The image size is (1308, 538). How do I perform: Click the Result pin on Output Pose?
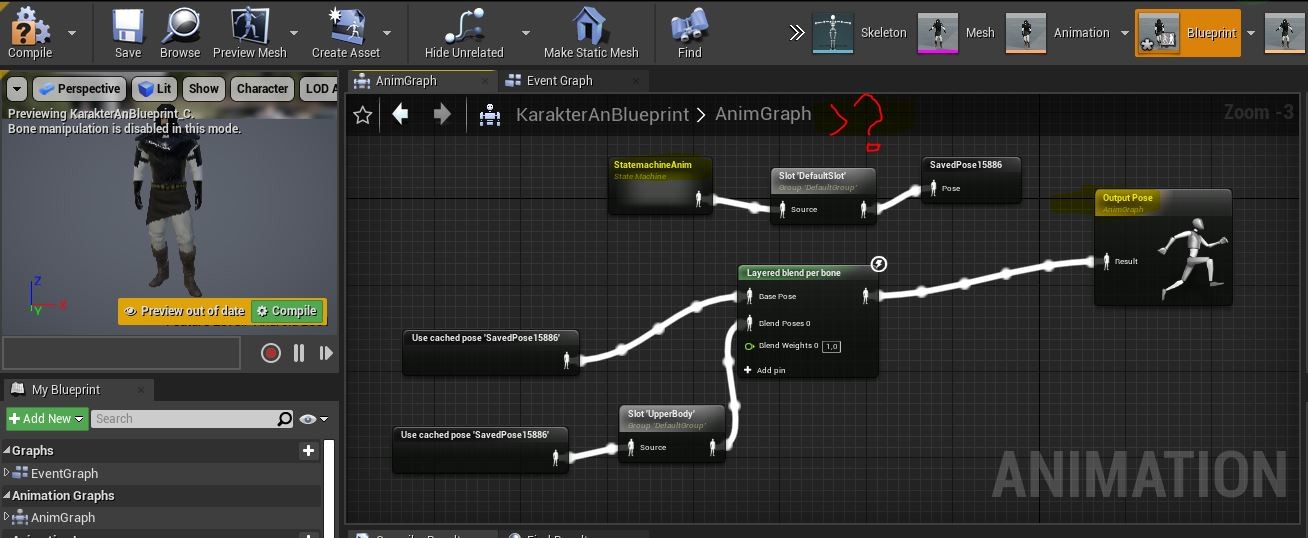(x=1106, y=261)
